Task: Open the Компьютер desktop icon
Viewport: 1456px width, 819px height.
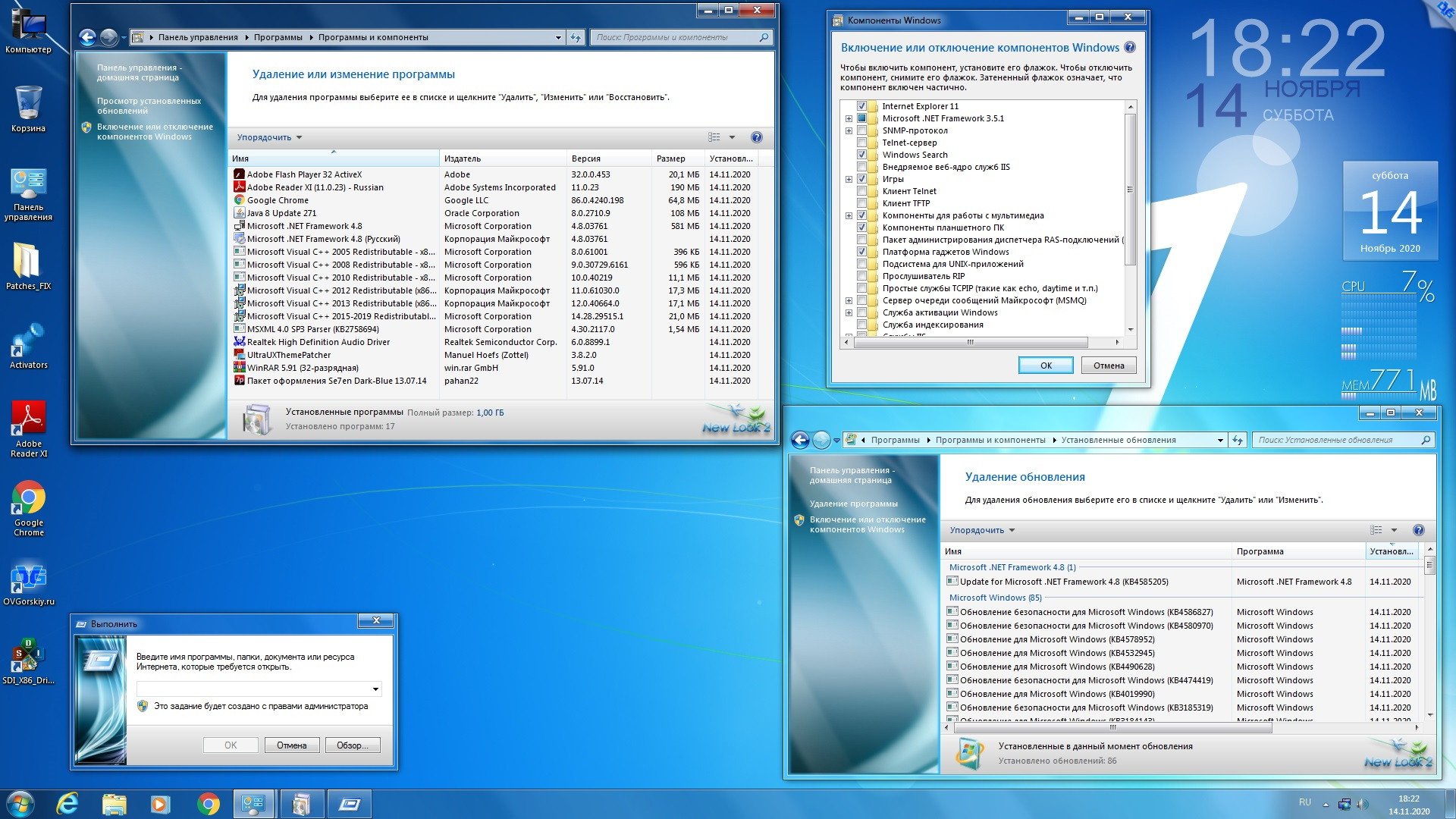Action: tap(28, 30)
